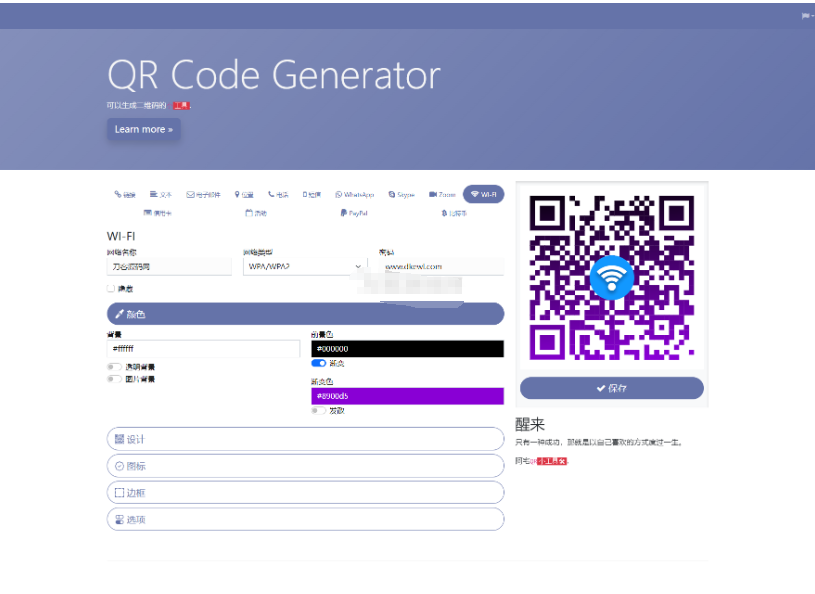815x594 pixels.
Task: Choose the Skype QR type icon
Action: (x=392, y=195)
